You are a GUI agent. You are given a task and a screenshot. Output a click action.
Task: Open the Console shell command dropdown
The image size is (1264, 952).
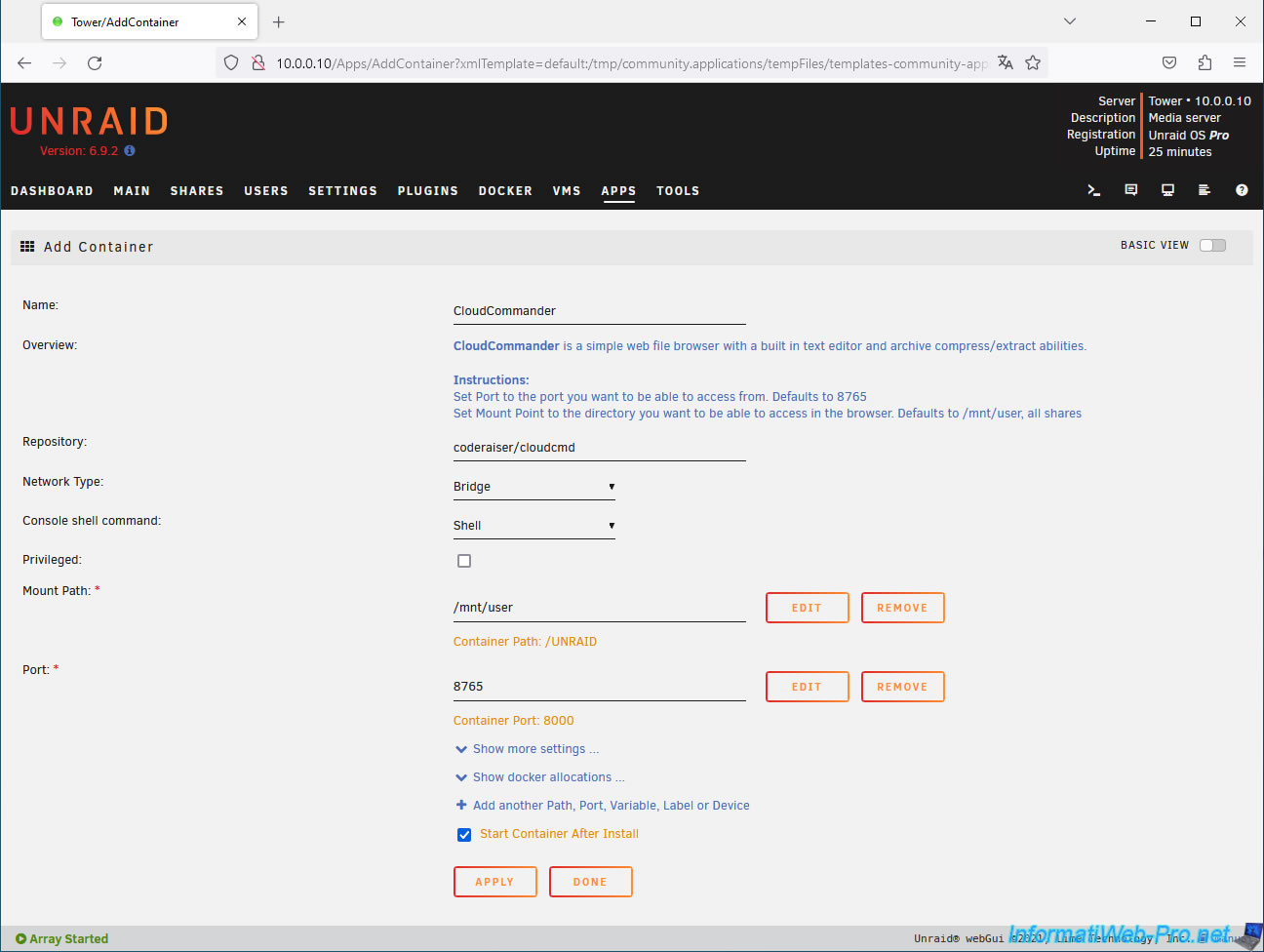(x=533, y=526)
